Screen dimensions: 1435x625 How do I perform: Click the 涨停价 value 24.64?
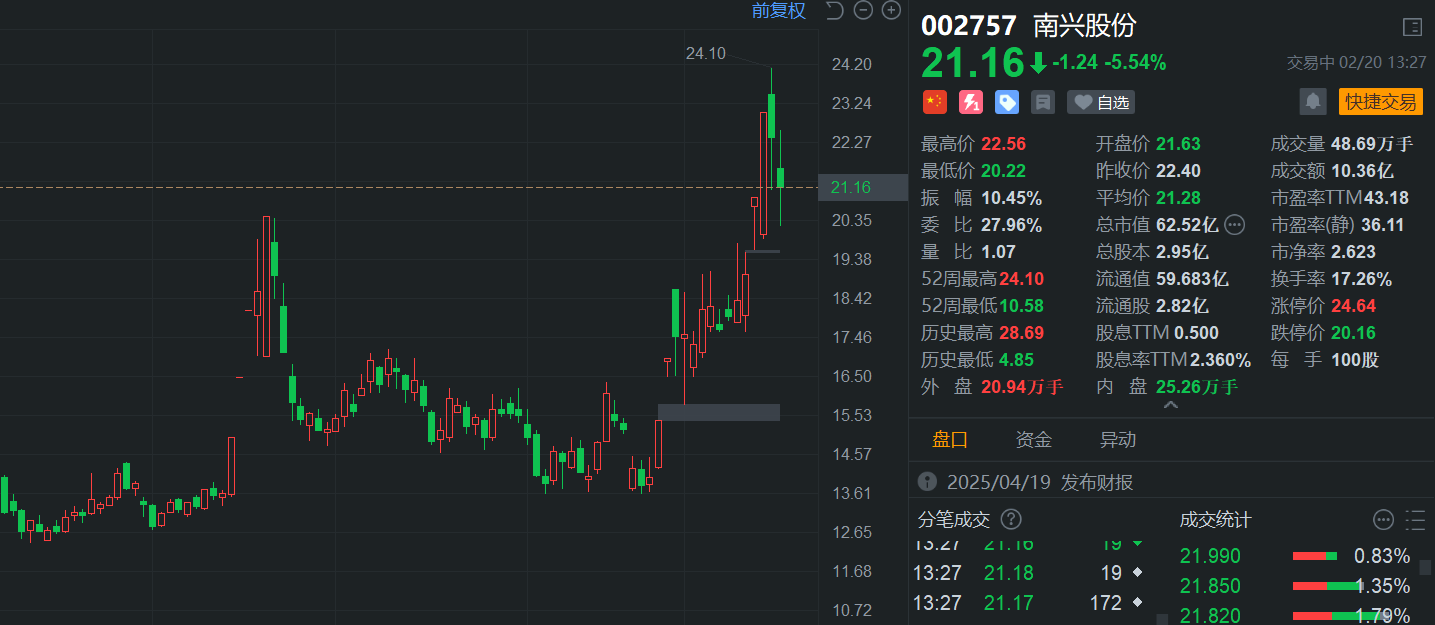[1353, 306]
